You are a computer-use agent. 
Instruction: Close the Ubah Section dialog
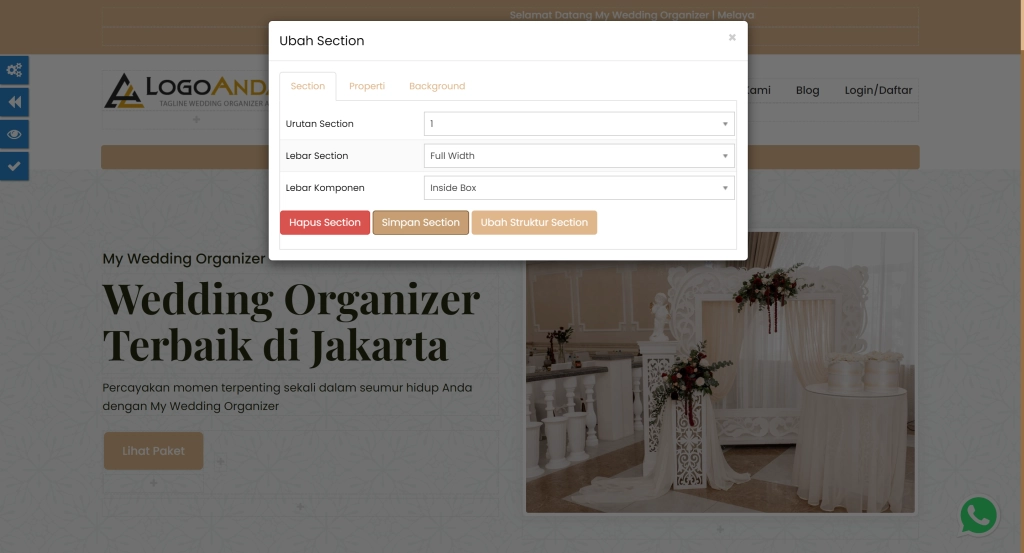pos(732,38)
